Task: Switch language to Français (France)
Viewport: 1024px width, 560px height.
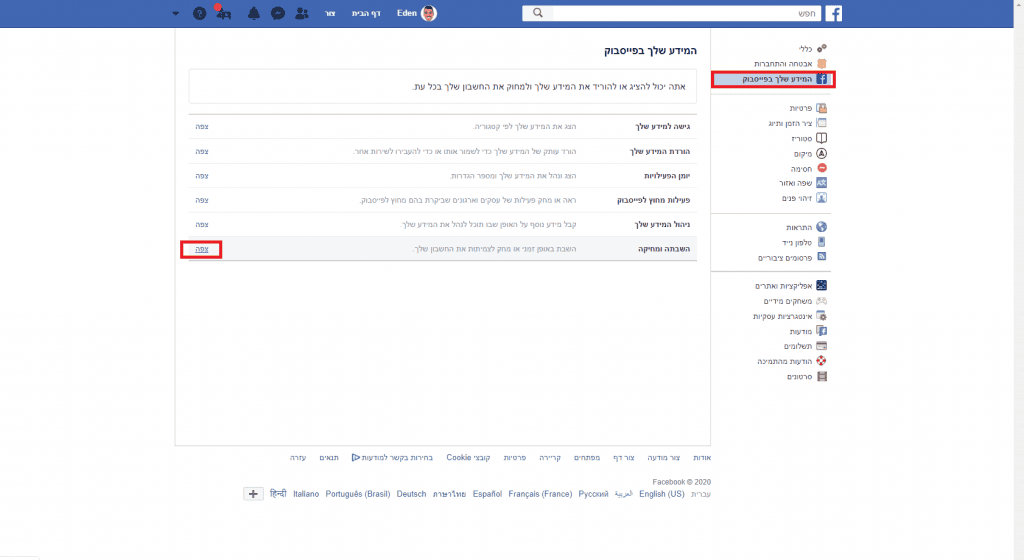Action: [540, 494]
